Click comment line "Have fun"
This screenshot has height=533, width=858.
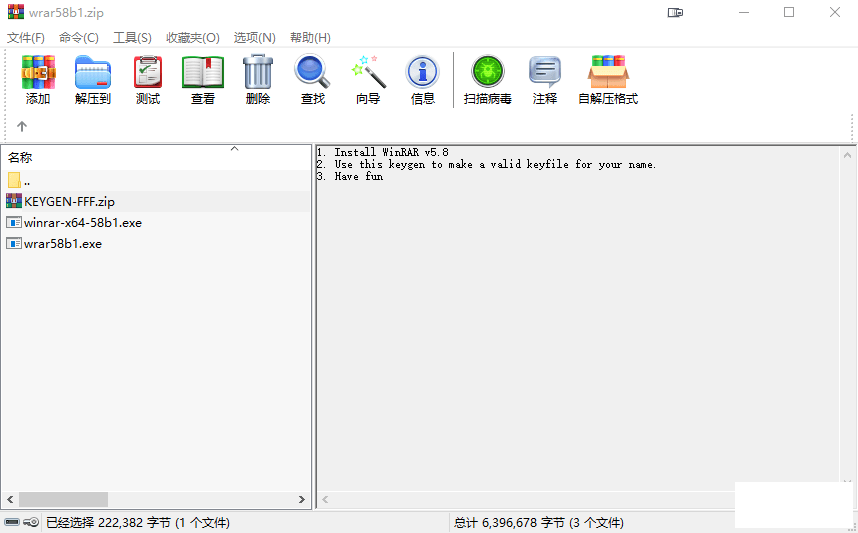pyautogui.click(x=350, y=176)
